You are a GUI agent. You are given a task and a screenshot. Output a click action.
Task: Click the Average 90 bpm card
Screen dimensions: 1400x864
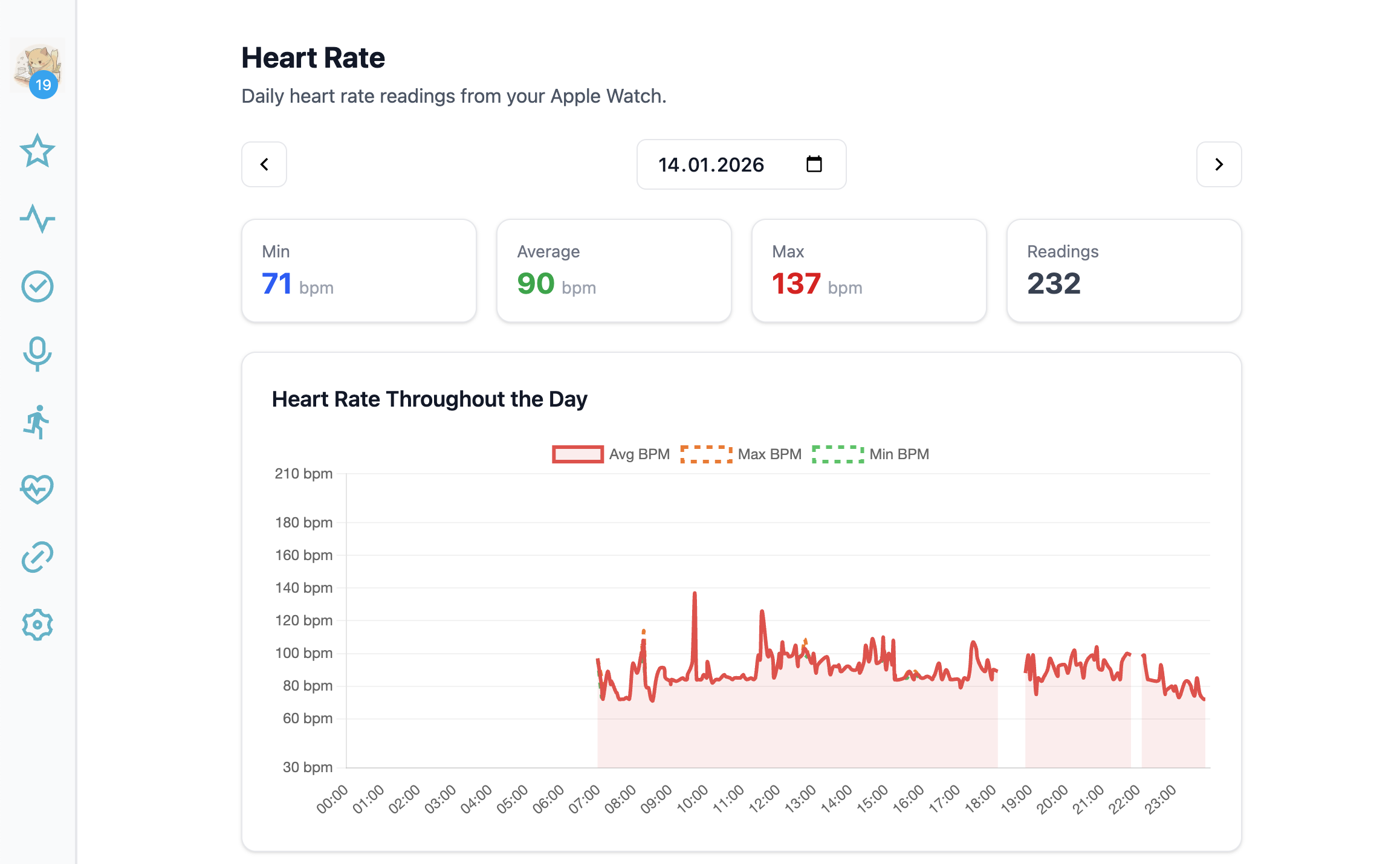[614, 271]
